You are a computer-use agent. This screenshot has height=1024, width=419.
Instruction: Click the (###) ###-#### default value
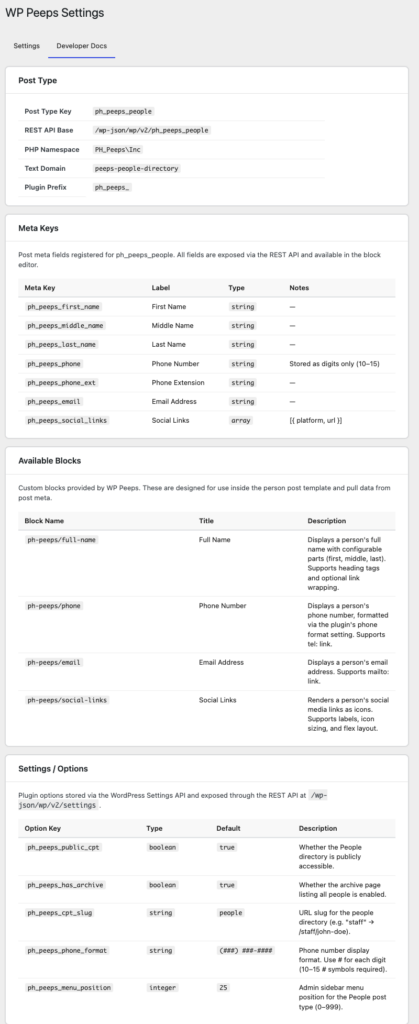pyautogui.click(x=247, y=951)
